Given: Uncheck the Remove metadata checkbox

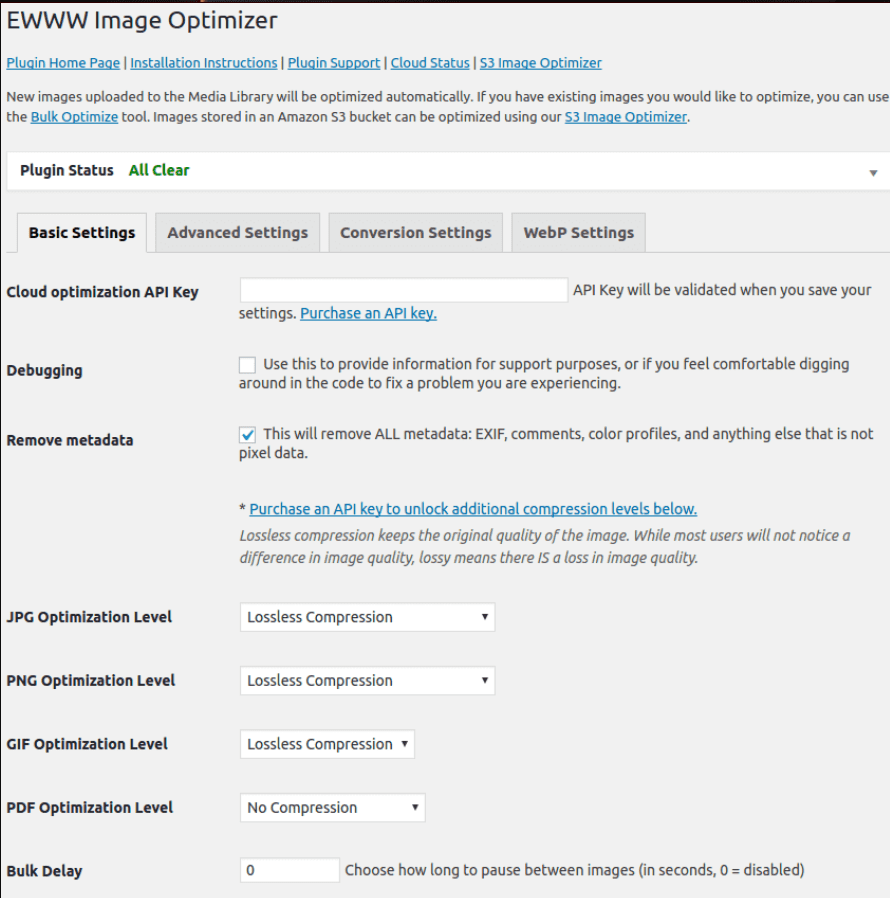Looking at the screenshot, I should point(247,435).
